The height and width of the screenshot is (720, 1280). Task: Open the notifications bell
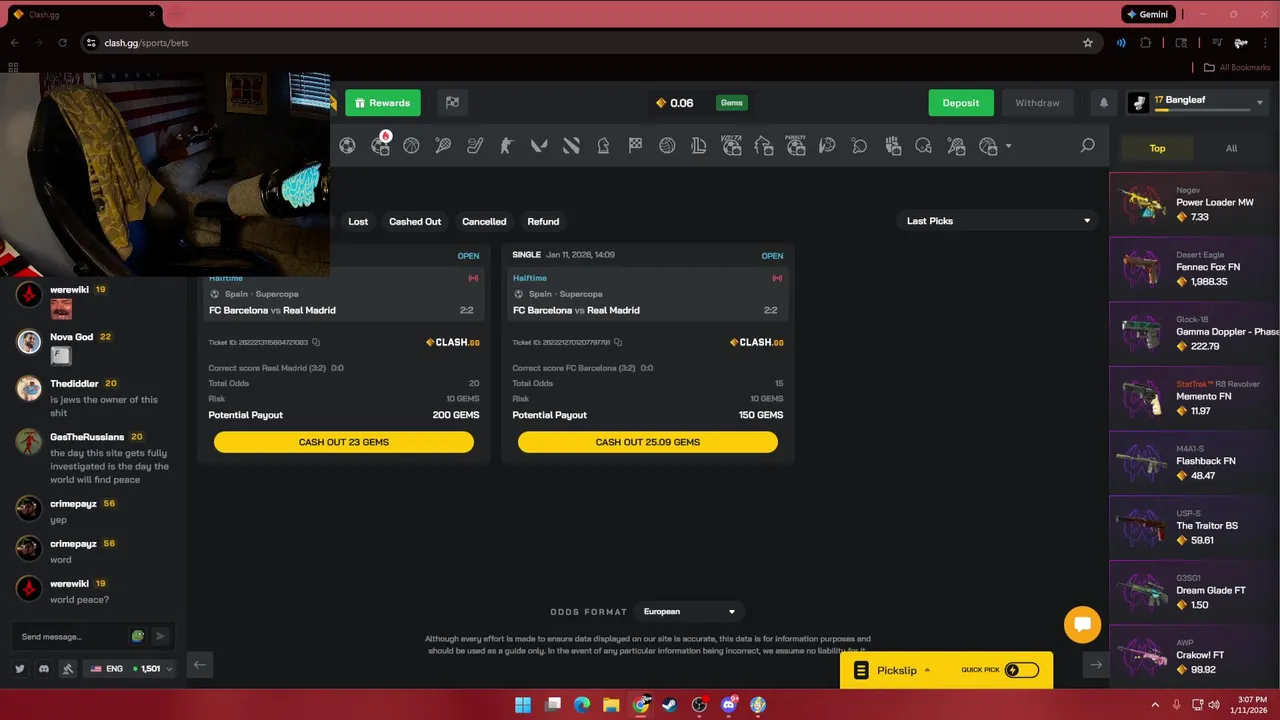tap(1104, 103)
